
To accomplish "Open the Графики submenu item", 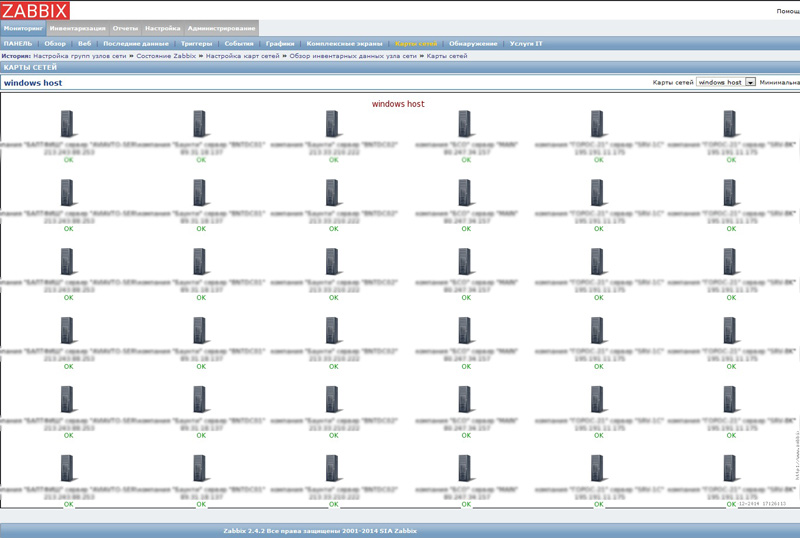I will pyautogui.click(x=280, y=44).
